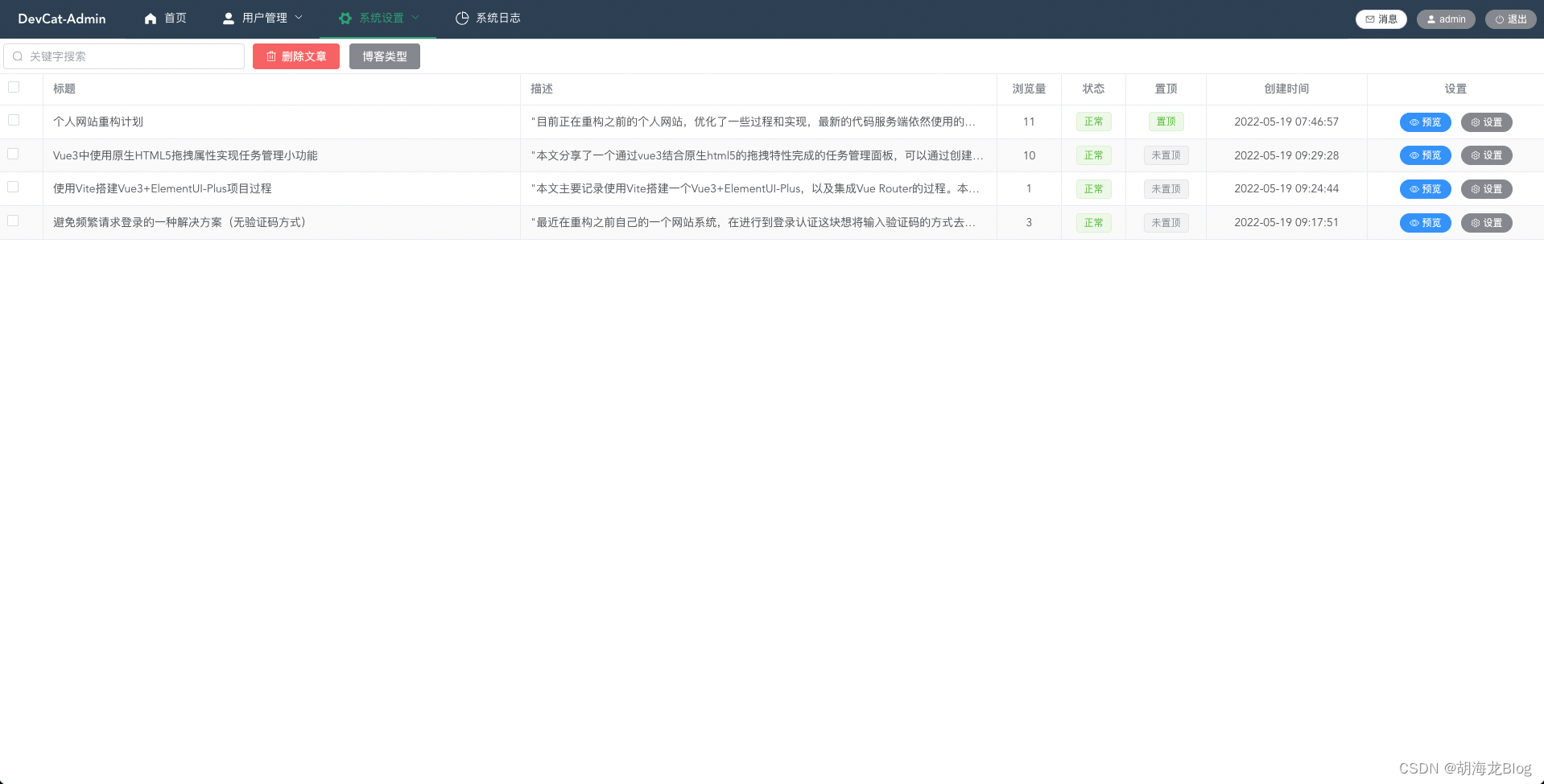
Task: Click the 置顶 tag on 个人网站重构计划
Action: click(1166, 122)
